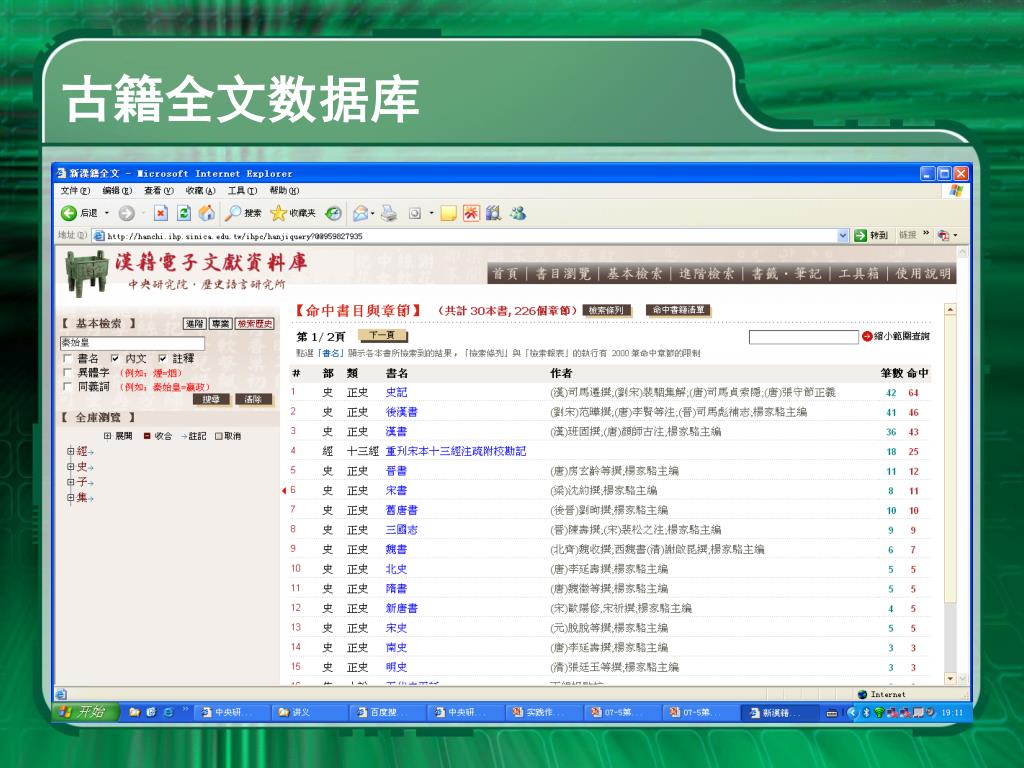Click the bronze ding logo
Image resolution: width=1024 pixels, height=768 pixels.
click(87, 273)
